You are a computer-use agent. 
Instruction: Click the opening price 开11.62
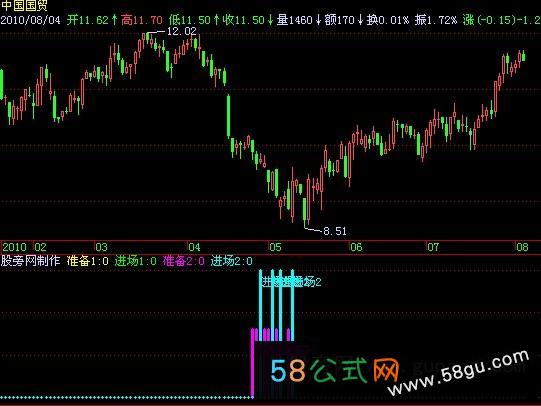click(x=88, y=20)
